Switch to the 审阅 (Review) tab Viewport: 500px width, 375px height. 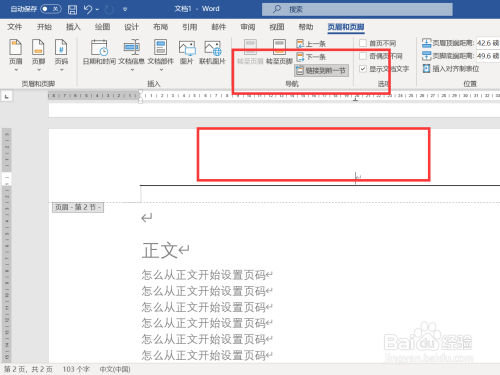[x=248, y=27]
